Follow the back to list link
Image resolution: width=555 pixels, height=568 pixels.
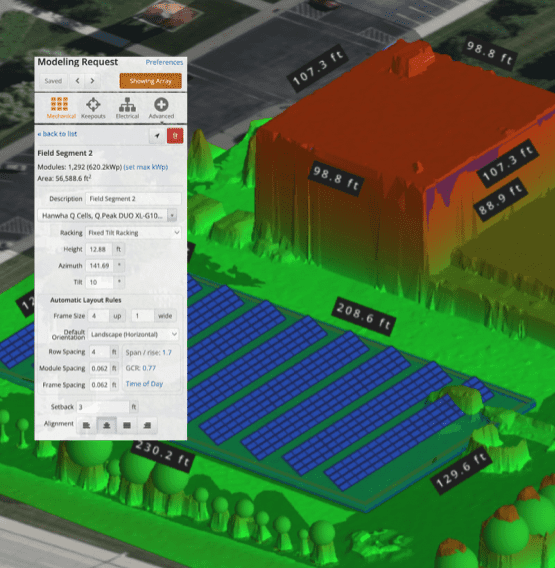[x=57, y=134]
